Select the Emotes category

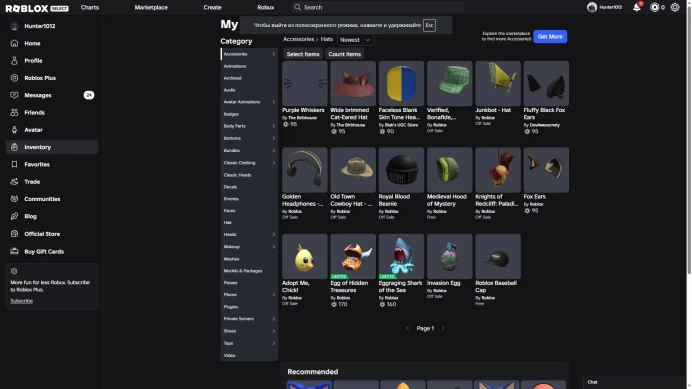pyautogui.click(x=231, y=199)
